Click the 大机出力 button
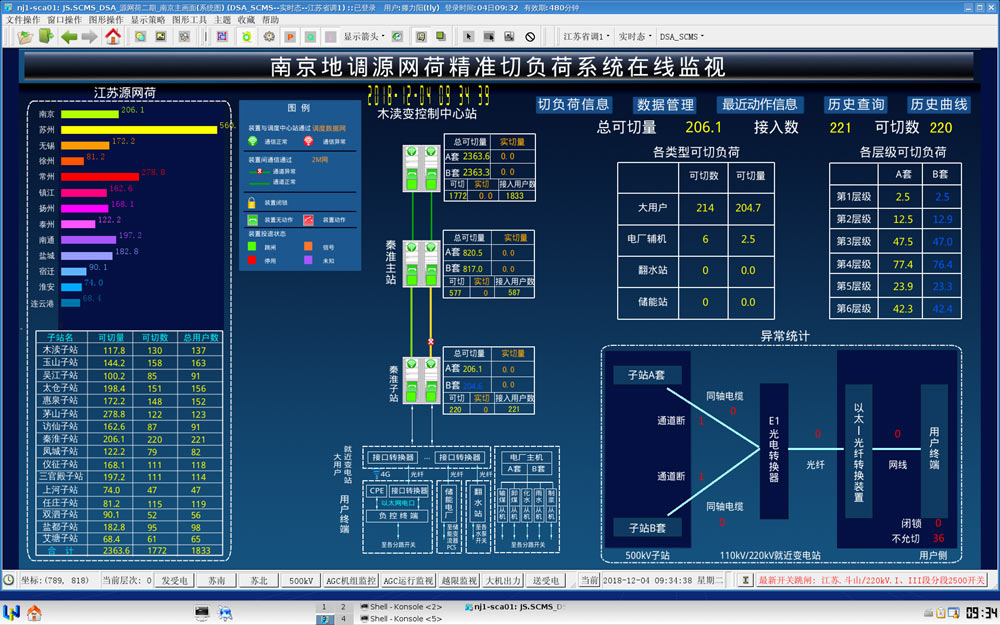The width and height of the screenshot is (1000, 625). click(x=503, y=580)
